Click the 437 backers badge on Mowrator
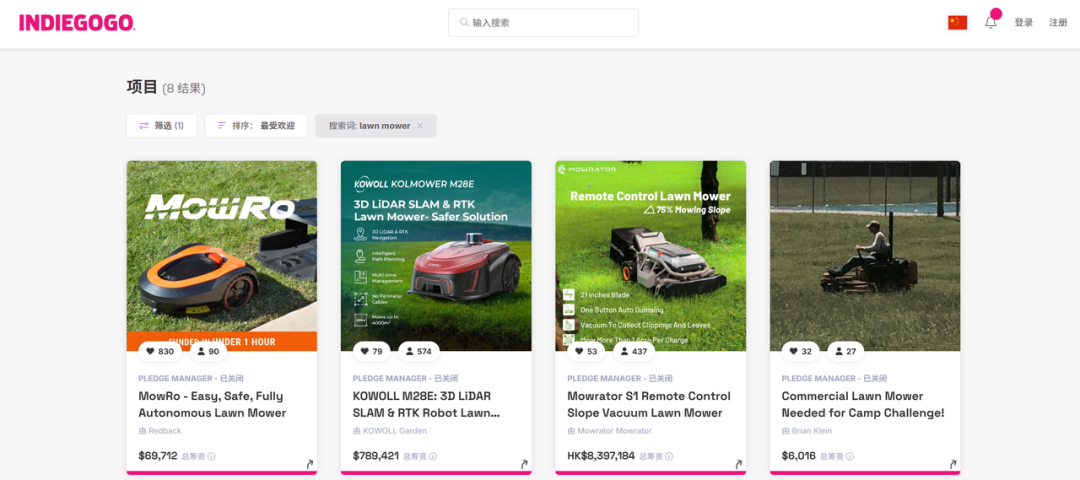The image size is (1080, 480). click(x=634, y=351)
